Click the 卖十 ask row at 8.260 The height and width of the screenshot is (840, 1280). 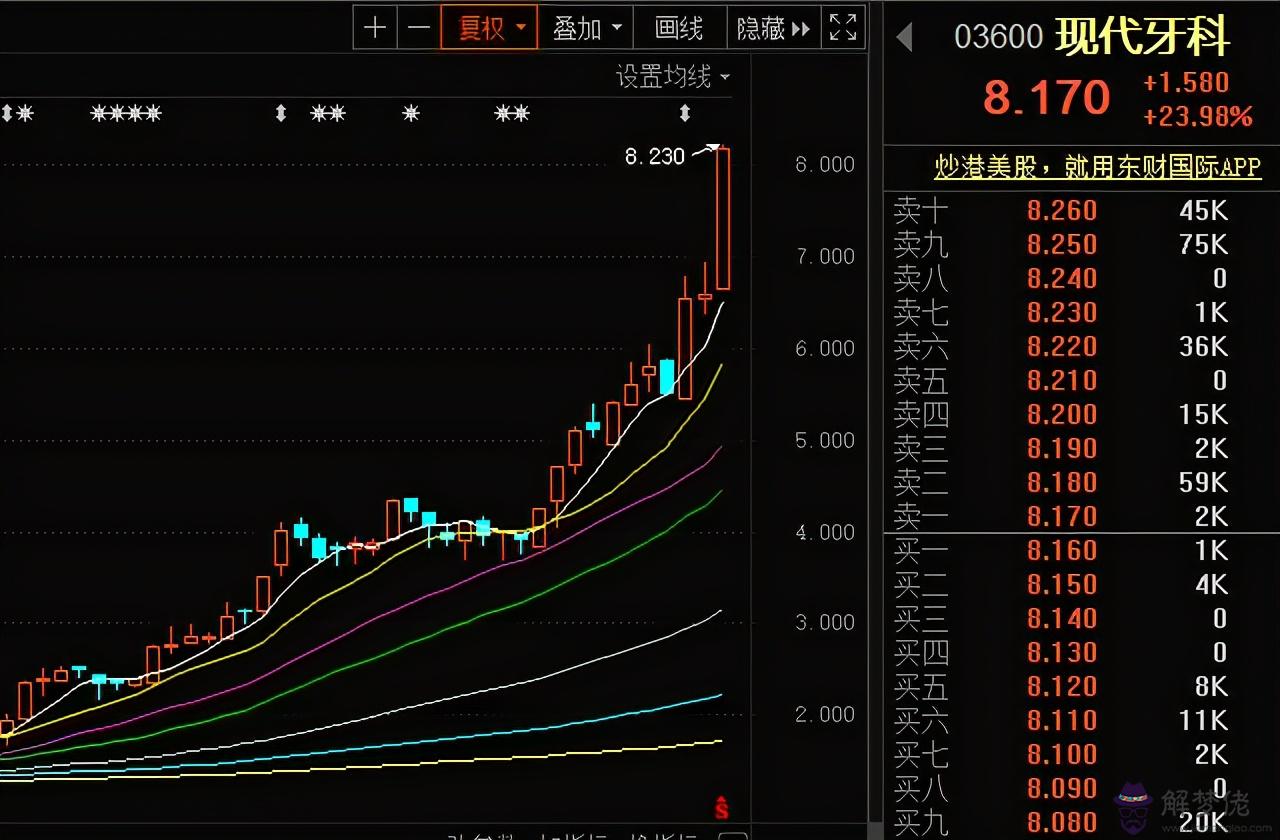(1061, 211)
